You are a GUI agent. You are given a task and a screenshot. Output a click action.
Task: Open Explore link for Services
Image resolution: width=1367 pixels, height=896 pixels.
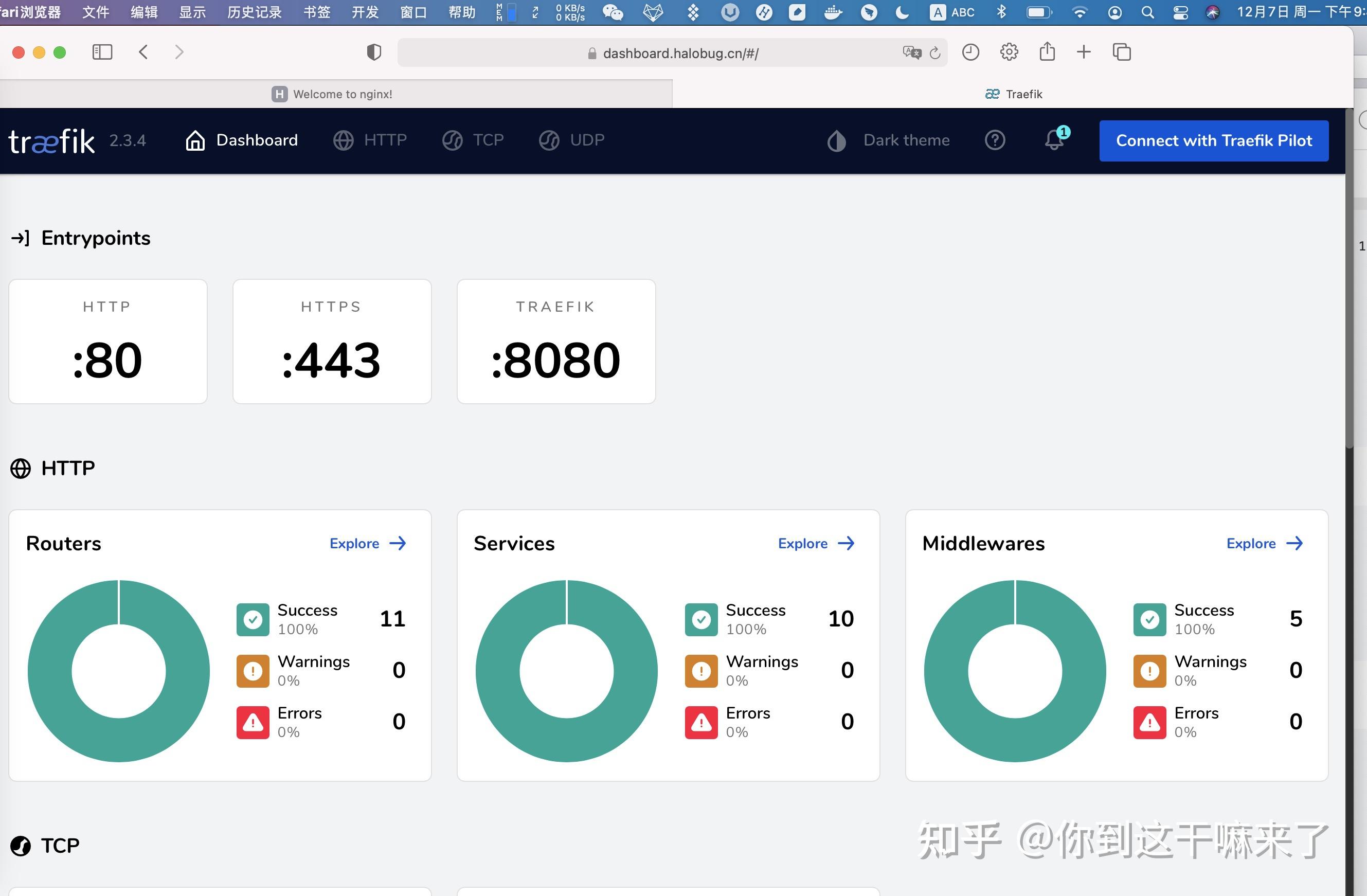tap(816, 543)
